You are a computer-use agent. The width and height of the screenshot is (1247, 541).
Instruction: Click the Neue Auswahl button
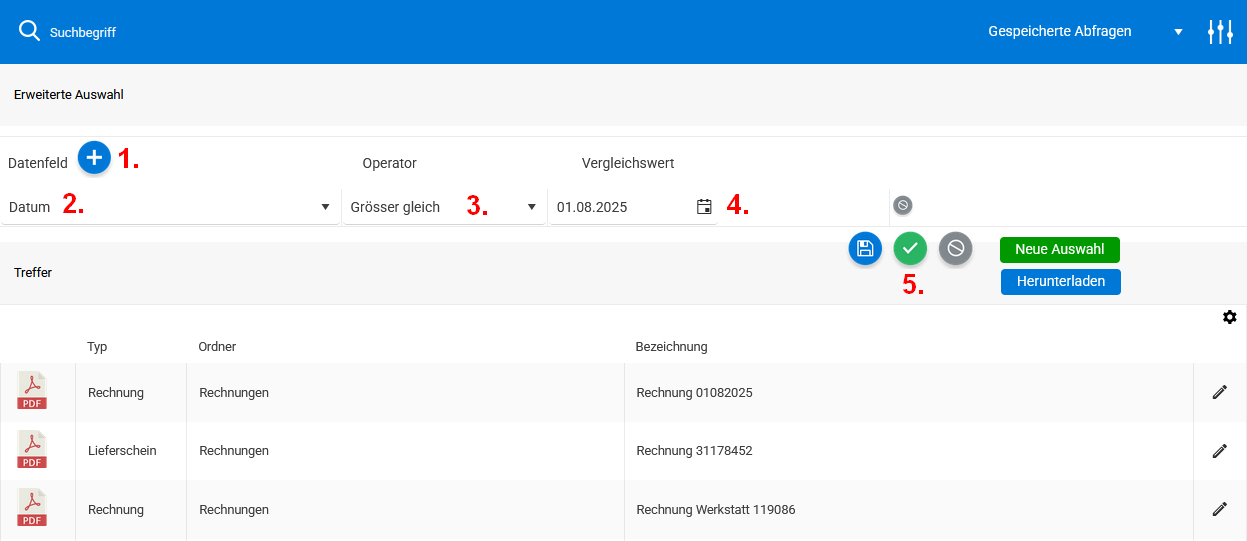1059,249
